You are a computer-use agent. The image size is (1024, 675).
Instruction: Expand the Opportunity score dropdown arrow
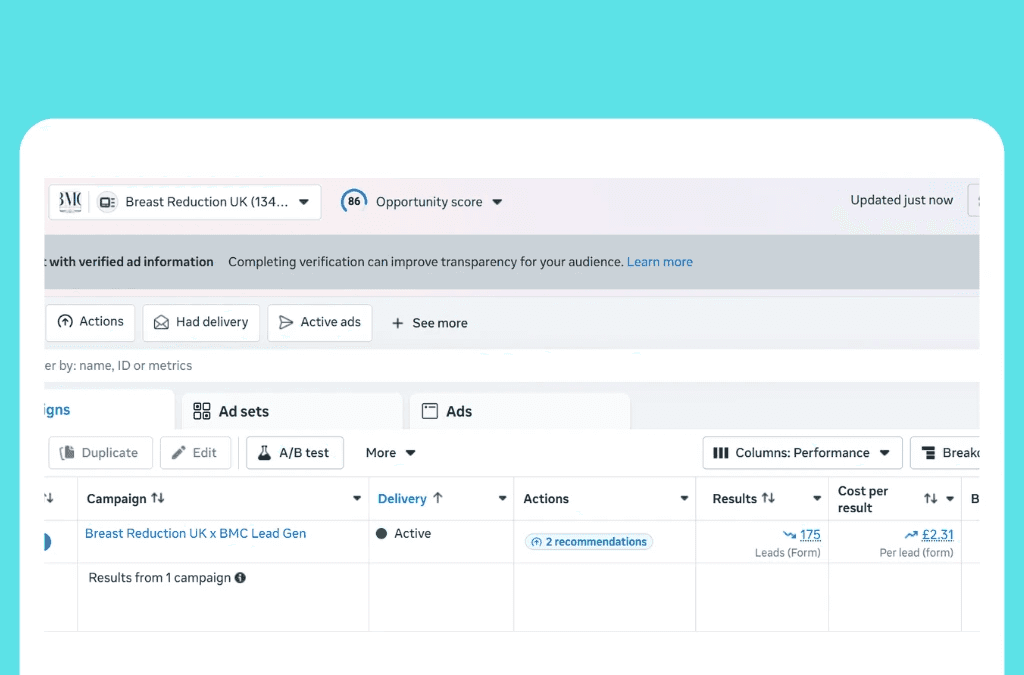tap(497, 202)
